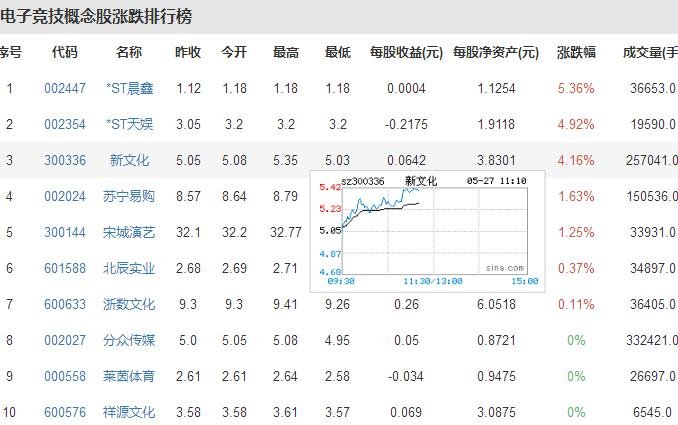Screen dimensions: 678x425
Task: Click the net asset value 6.0518
Action: (496, 304)
